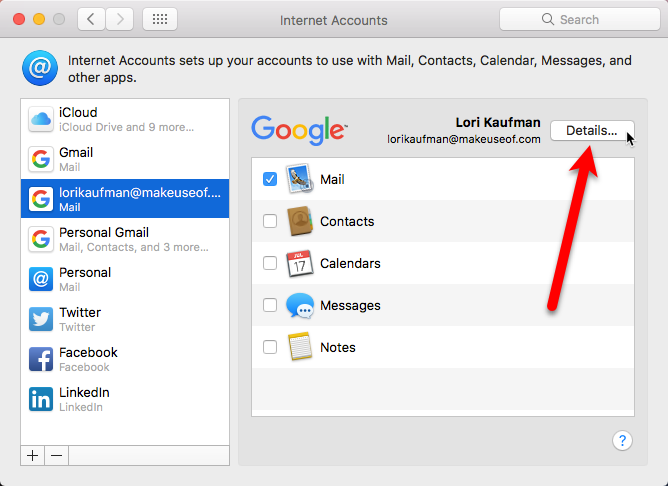Click the "Internet Accounts" window title
The image size is (668, 486).
[x=334, y=20]
